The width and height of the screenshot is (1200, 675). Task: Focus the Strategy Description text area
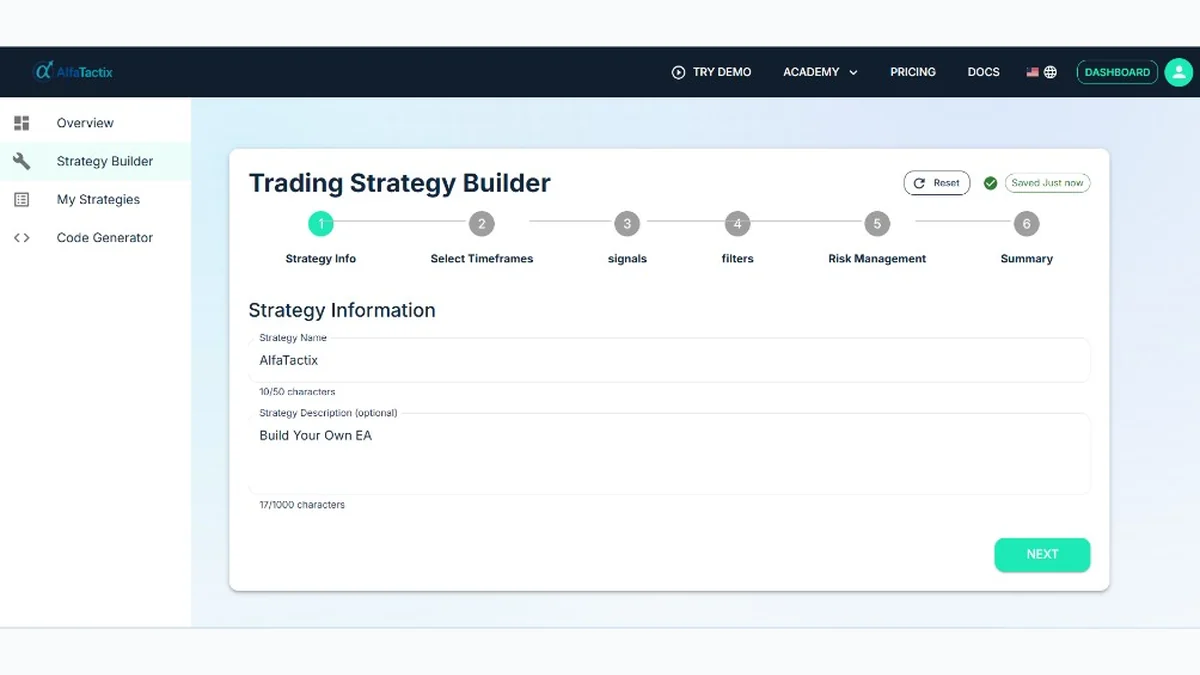(669, 454)
